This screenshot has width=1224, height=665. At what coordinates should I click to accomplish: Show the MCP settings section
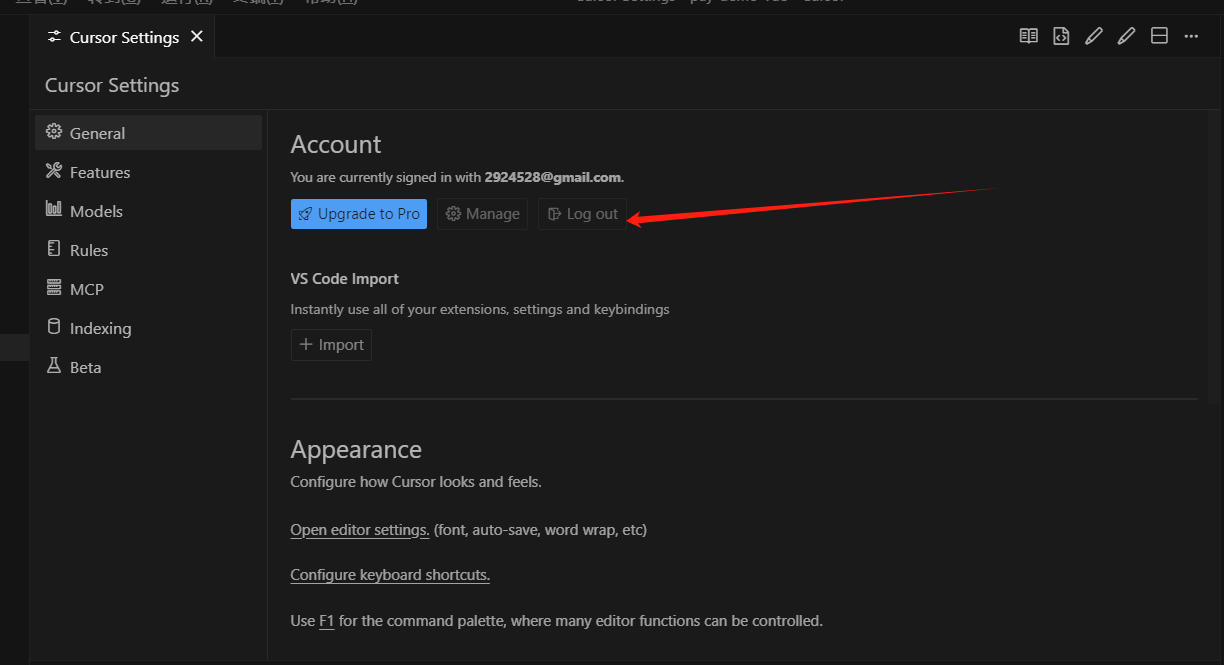click(149, 289)
